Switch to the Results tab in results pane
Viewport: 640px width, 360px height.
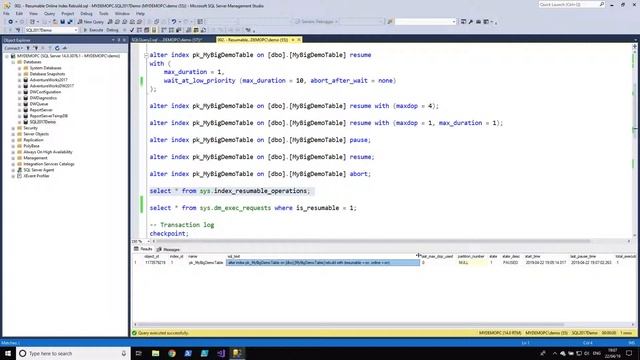(143, 249)
